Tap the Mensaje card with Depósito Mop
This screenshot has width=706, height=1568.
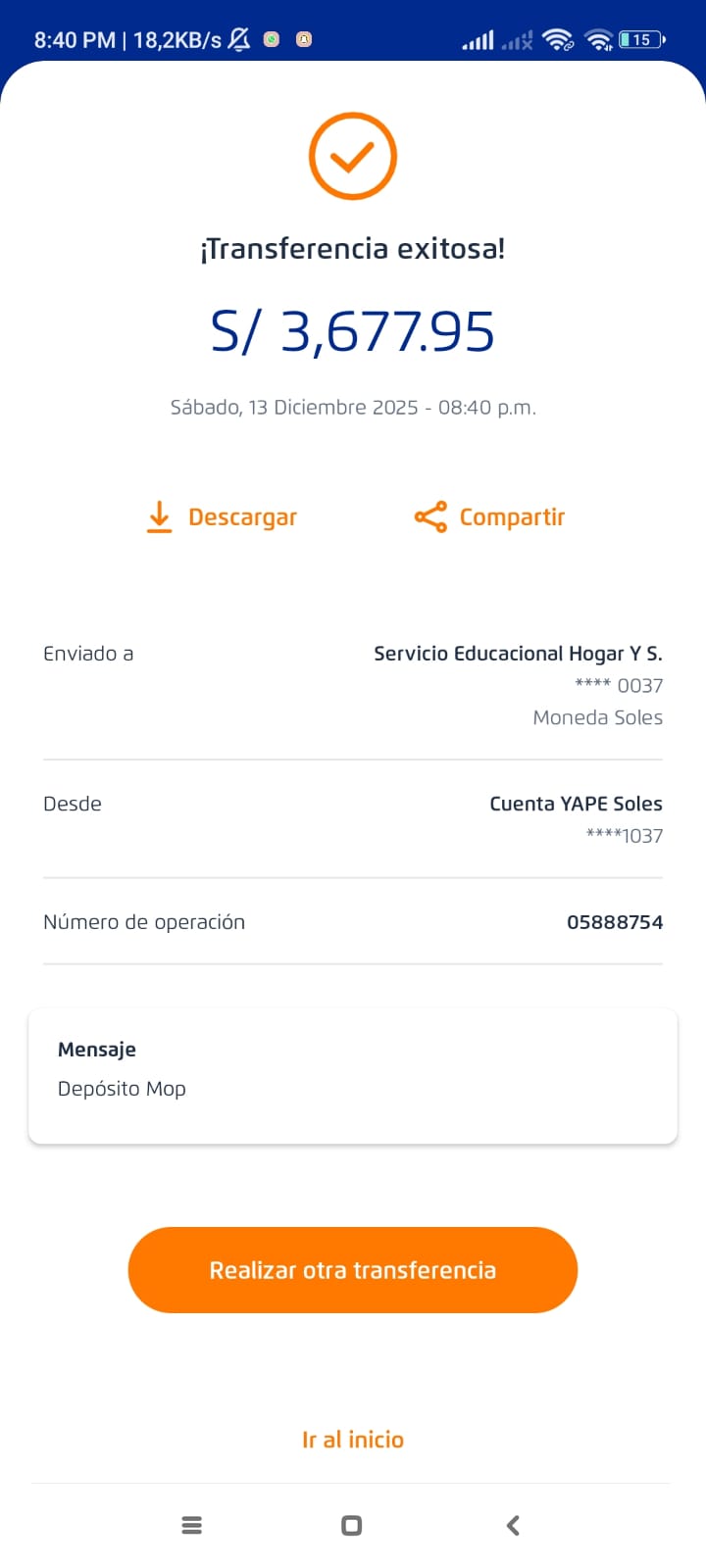[353, 1076]
